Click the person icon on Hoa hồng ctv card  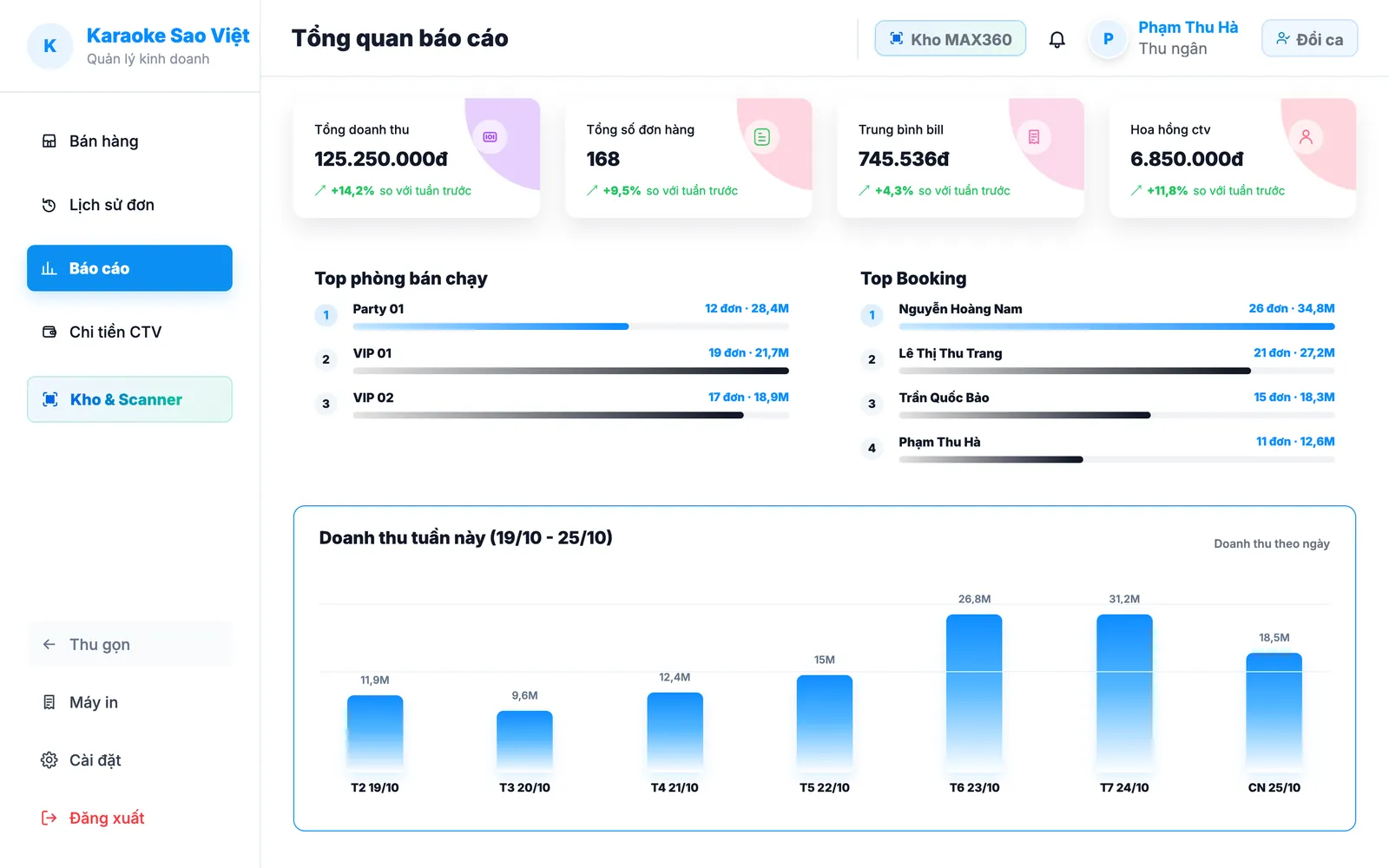point(1306,137)
